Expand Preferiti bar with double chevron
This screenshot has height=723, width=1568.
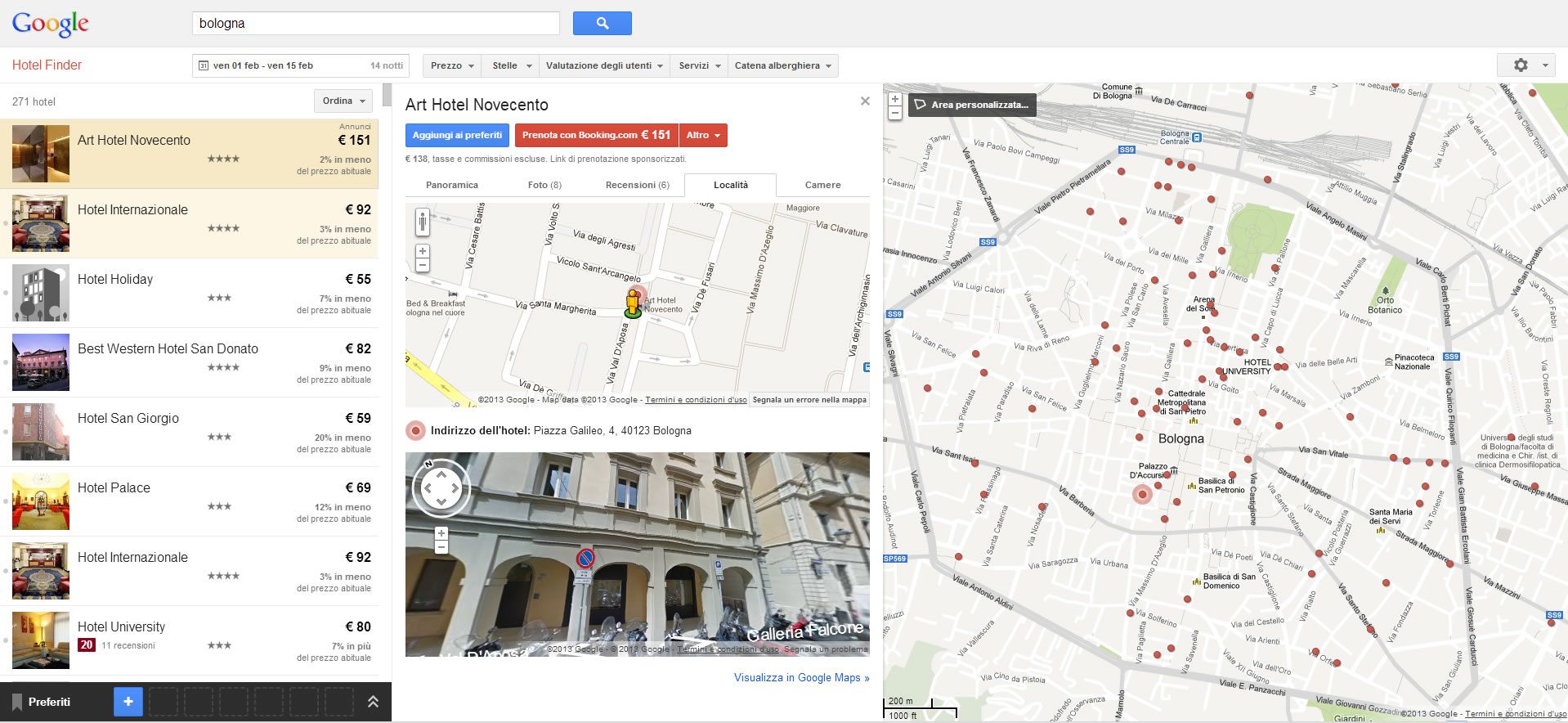pyautogui.click(x=373, y=702)
